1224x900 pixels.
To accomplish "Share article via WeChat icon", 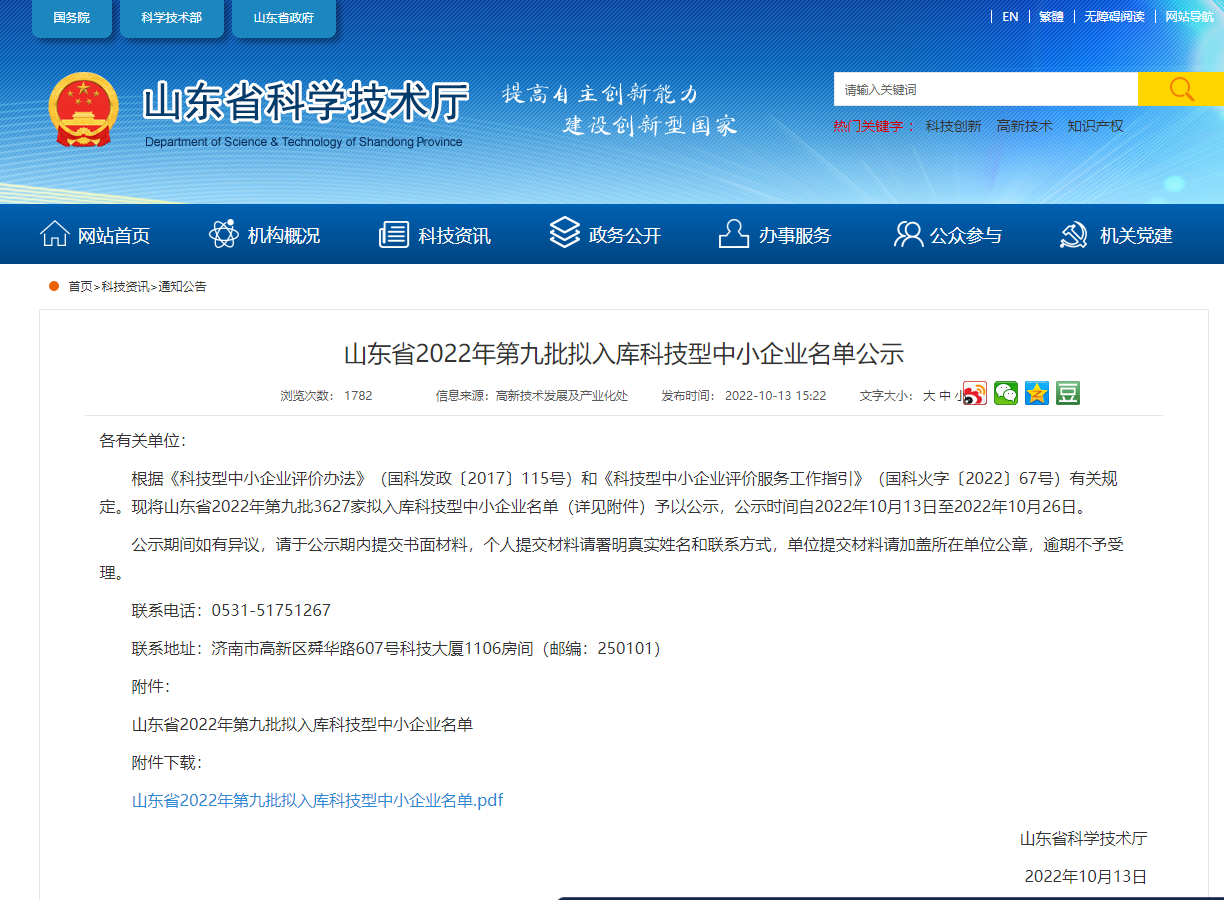I will (1005, 394).
